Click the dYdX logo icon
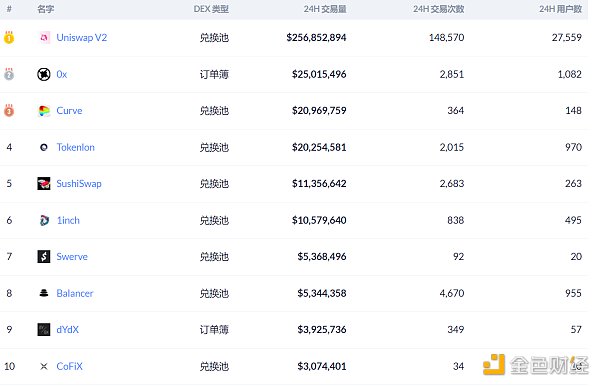Screen dimensions: 600x386 (x=44, y=330)
